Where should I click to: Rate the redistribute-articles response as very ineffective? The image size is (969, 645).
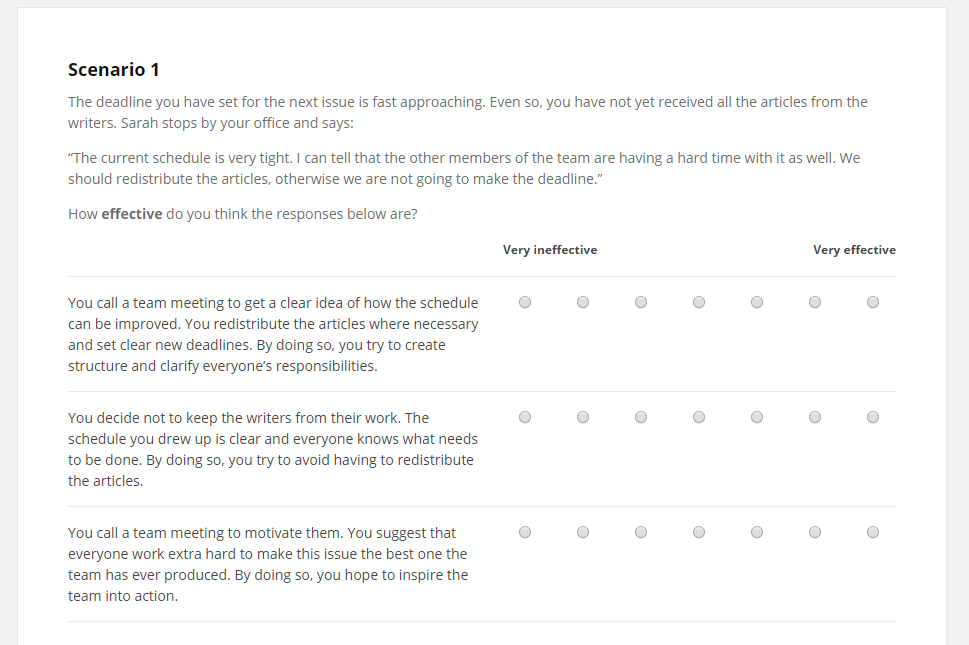[x=525, y=302]
